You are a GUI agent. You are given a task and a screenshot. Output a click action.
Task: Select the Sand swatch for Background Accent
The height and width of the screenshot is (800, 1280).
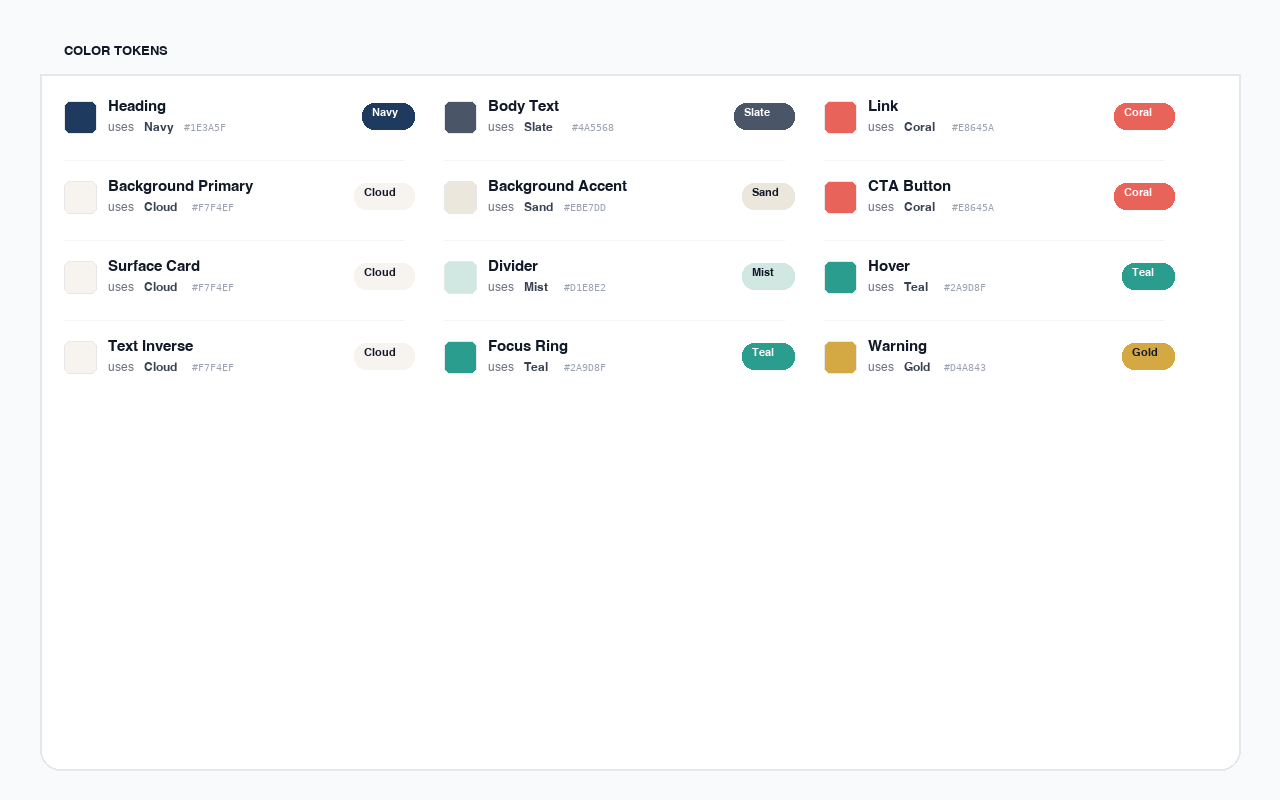pyautogui.click(x=460, y=197)
